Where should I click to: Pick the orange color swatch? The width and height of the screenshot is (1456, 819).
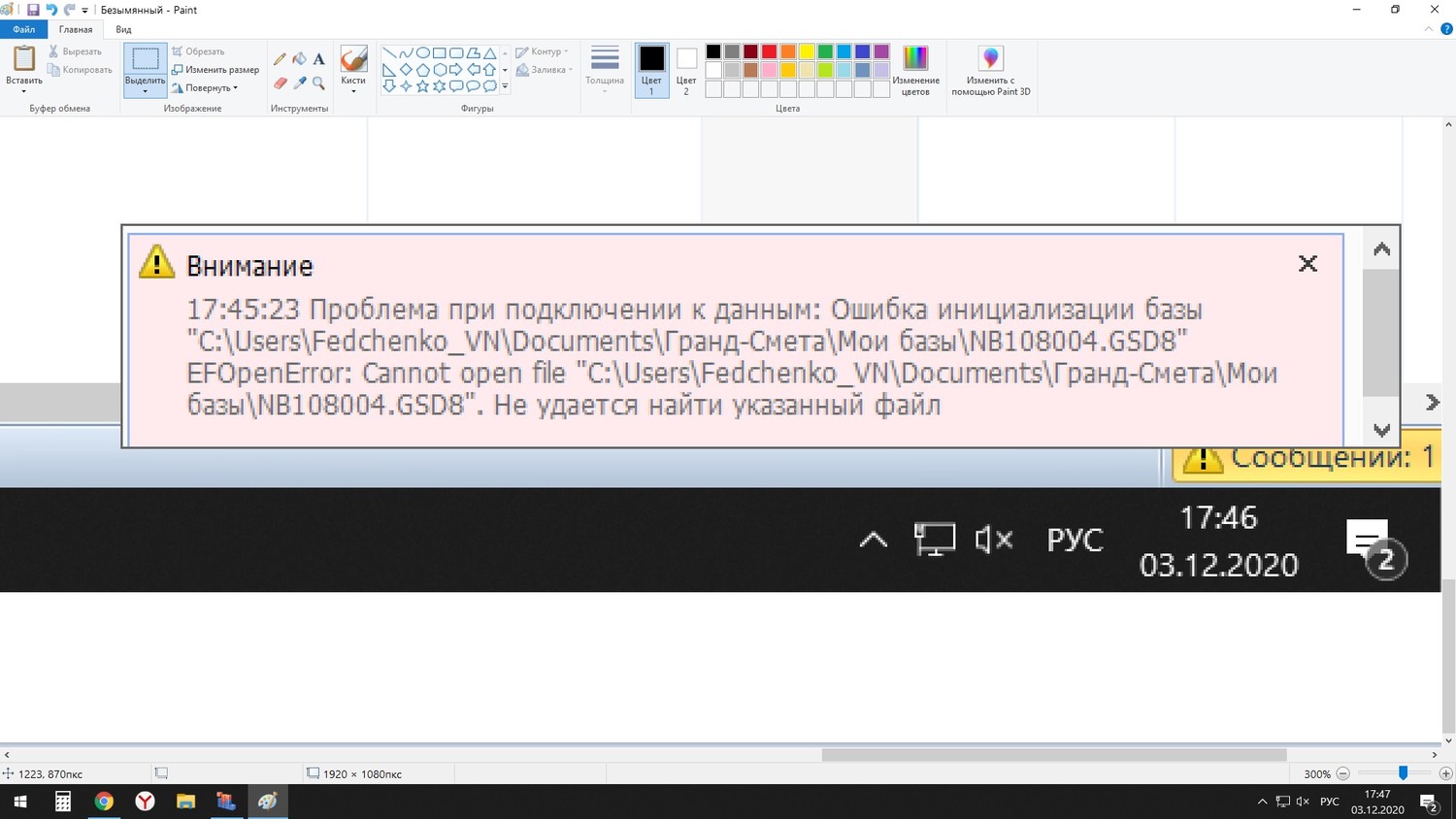(x=788, y=51)
